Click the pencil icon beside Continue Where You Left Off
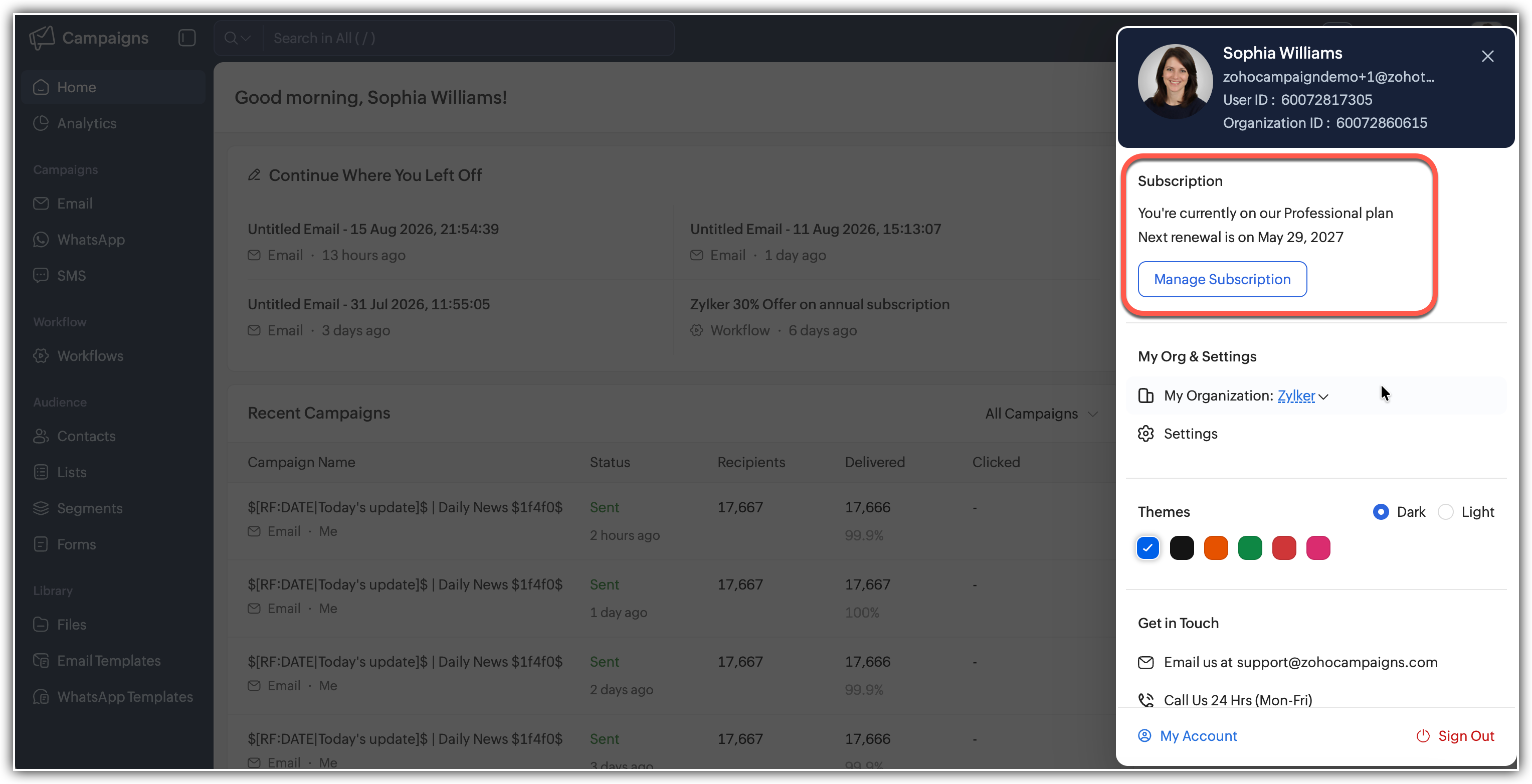1532x784 pixels. point(255,175)
